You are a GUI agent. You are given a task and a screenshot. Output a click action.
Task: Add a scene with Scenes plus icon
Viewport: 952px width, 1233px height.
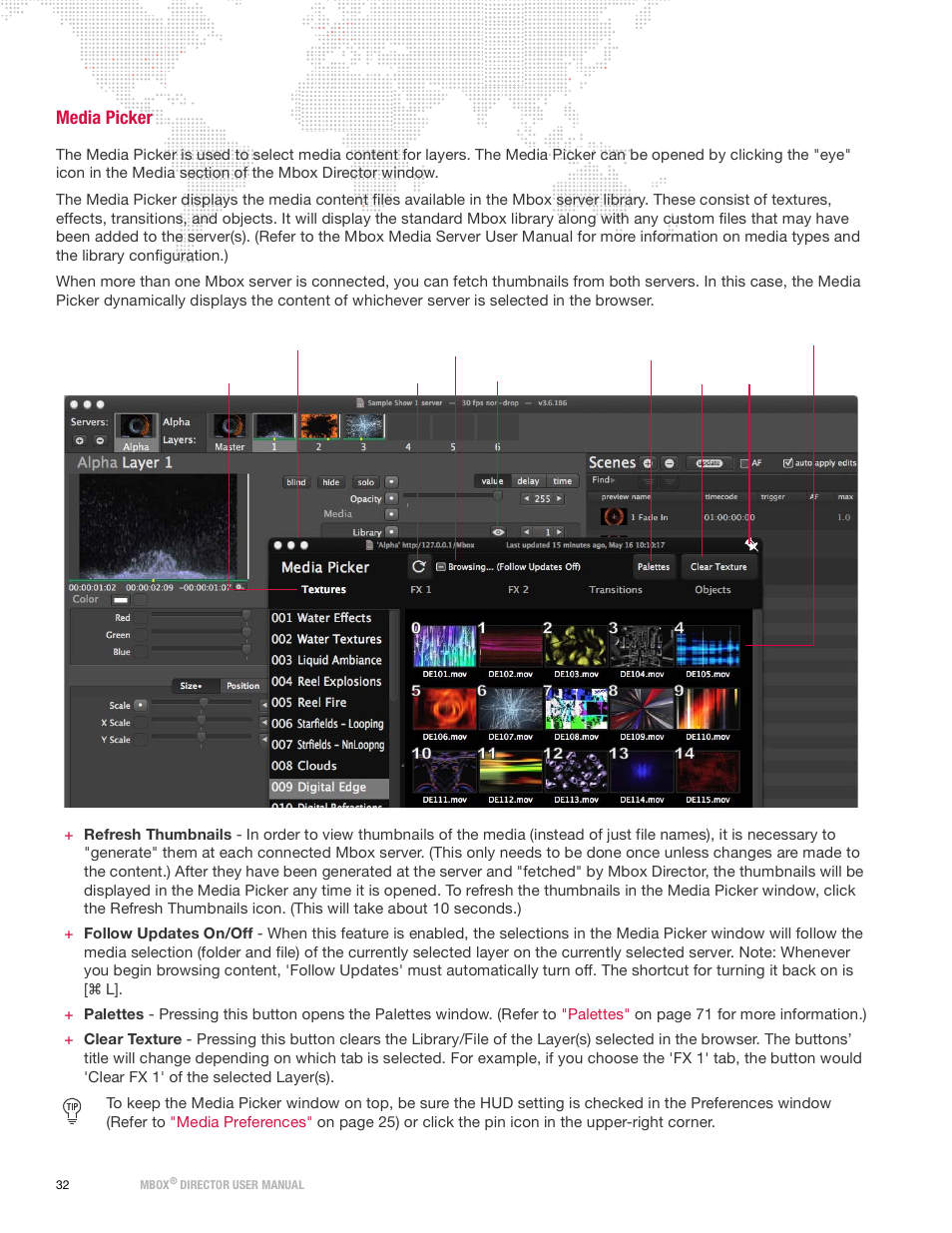(648, 463)
